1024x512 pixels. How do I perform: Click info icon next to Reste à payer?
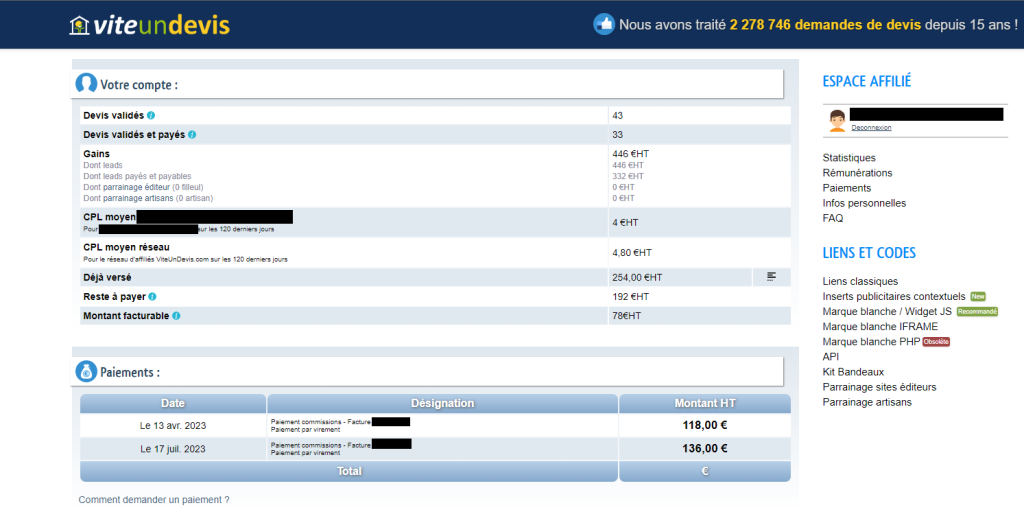click(x=152, y=296)
